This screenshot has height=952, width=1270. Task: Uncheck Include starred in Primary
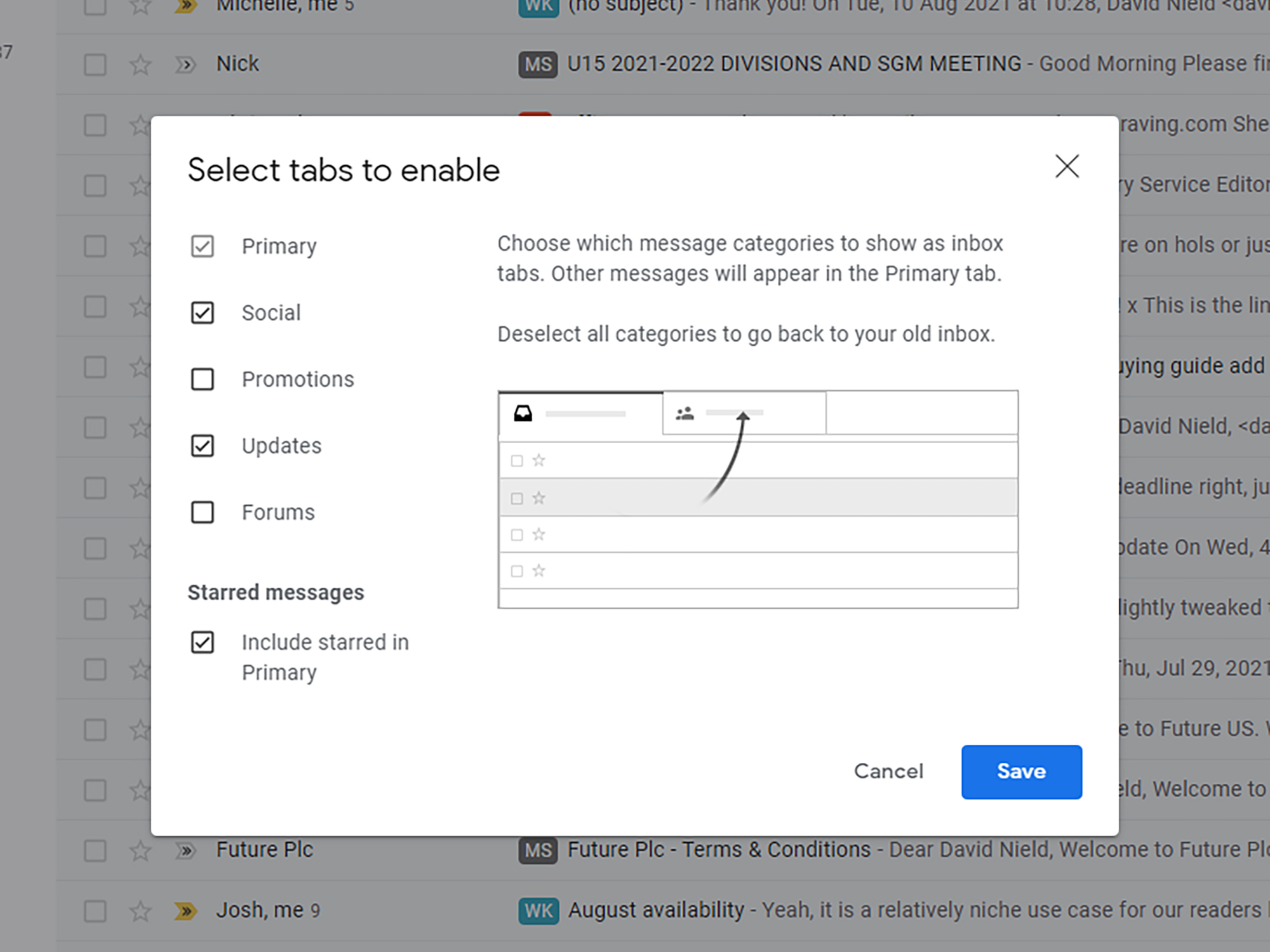point(202,642)
